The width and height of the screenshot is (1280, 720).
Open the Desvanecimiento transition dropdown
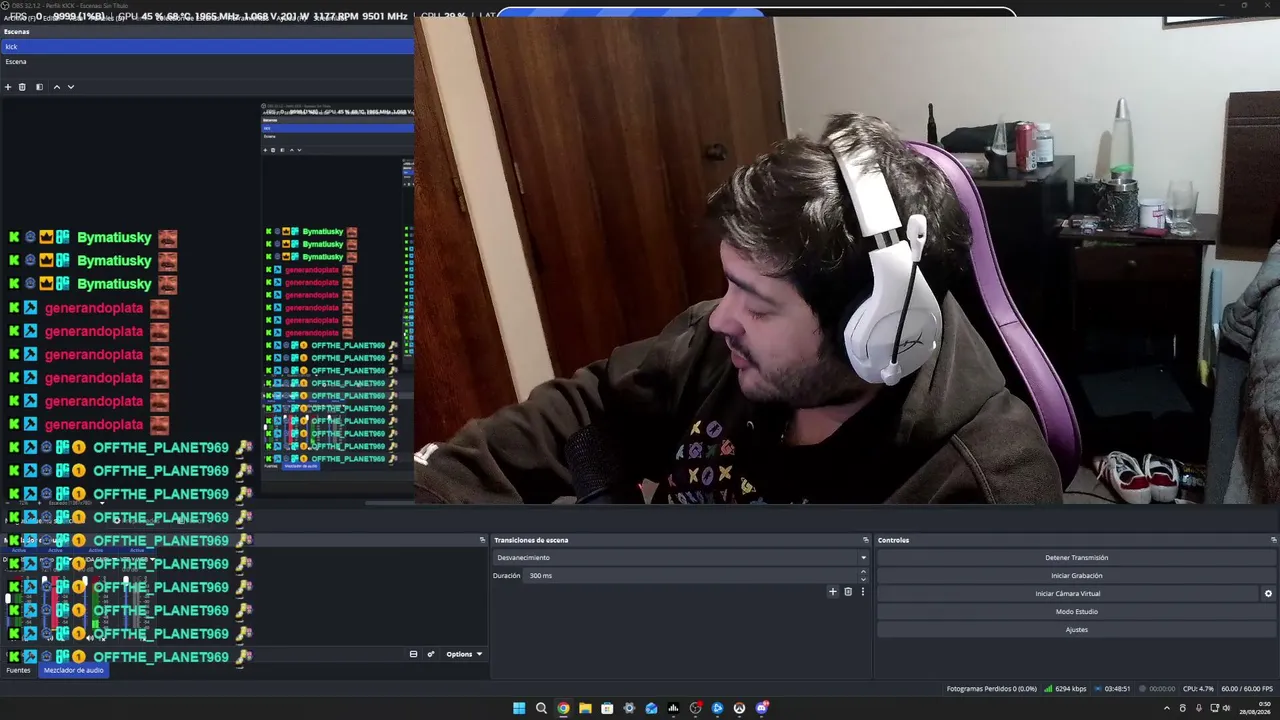[680, 558]
